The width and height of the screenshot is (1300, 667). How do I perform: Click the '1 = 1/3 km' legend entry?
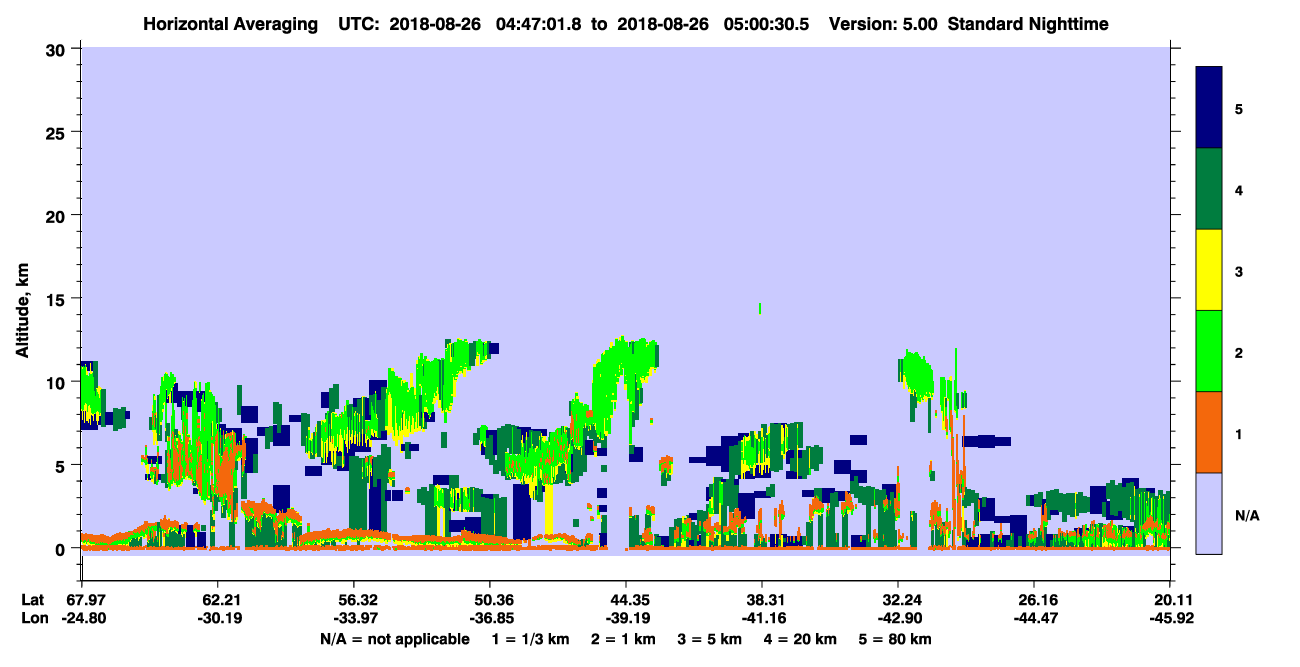tap(531, 640)
